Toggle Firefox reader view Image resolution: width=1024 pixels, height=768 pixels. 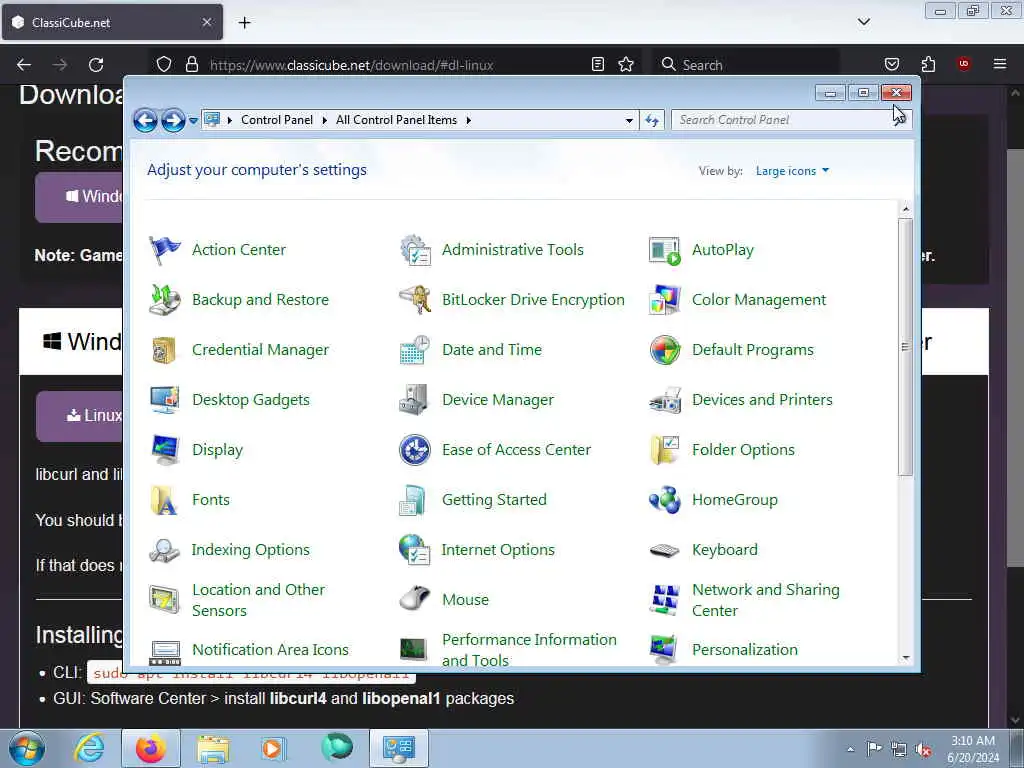(598, 65)
